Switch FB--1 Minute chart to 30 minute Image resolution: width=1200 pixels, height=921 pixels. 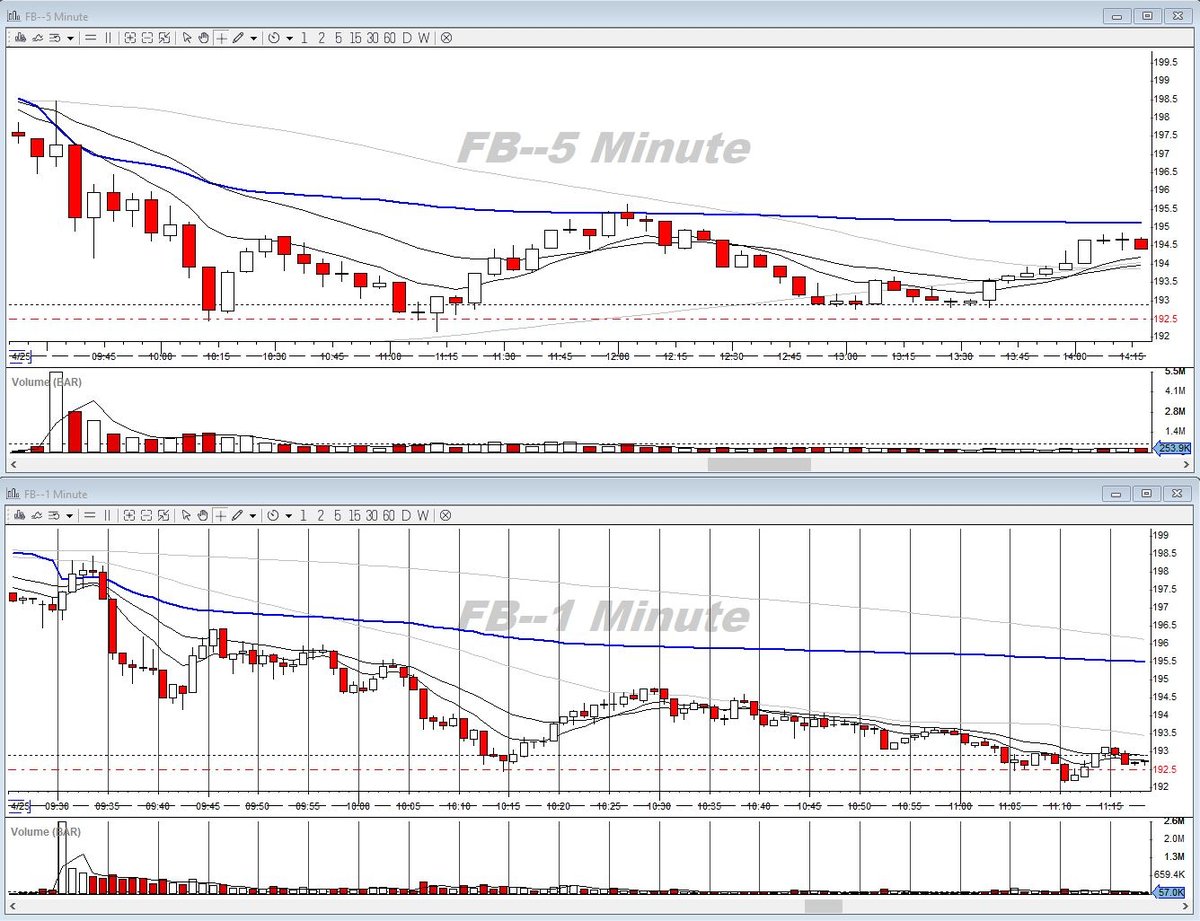point(372,515)
